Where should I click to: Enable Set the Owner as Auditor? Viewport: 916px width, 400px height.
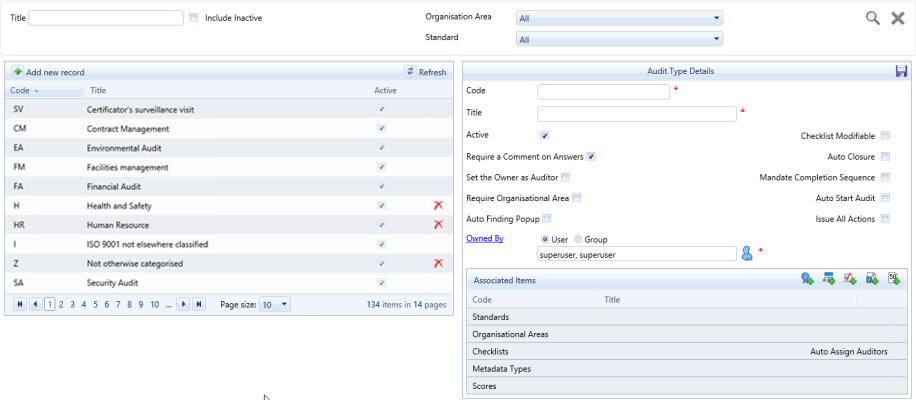click(x=565, y=177)
